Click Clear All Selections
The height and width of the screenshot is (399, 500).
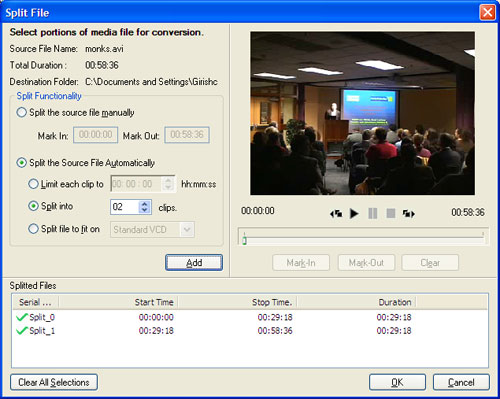54,382
